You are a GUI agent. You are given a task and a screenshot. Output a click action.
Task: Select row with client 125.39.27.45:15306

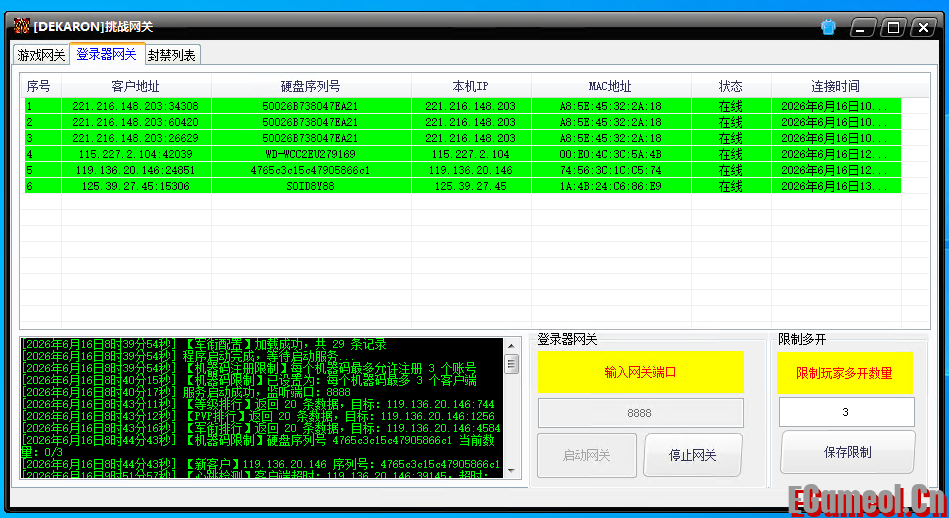(462, 186)
